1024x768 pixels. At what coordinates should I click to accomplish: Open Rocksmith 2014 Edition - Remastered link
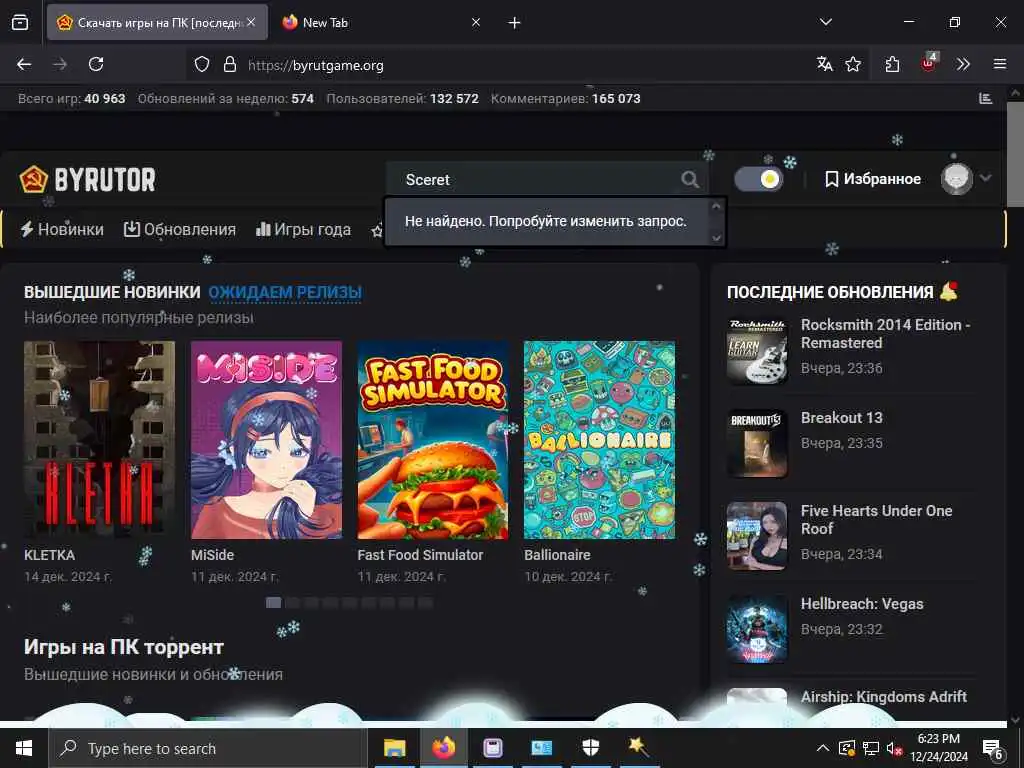[886, 334]
